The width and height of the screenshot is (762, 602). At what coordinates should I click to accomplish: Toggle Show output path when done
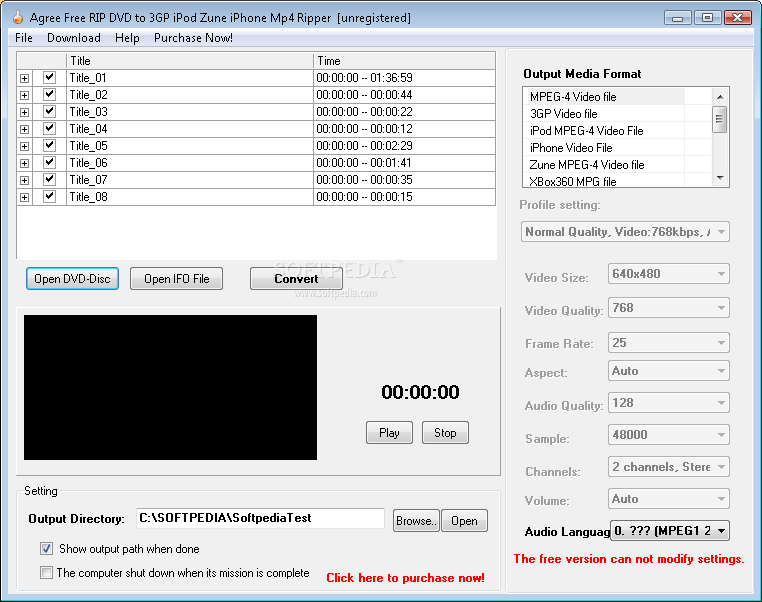coord(47,549)
